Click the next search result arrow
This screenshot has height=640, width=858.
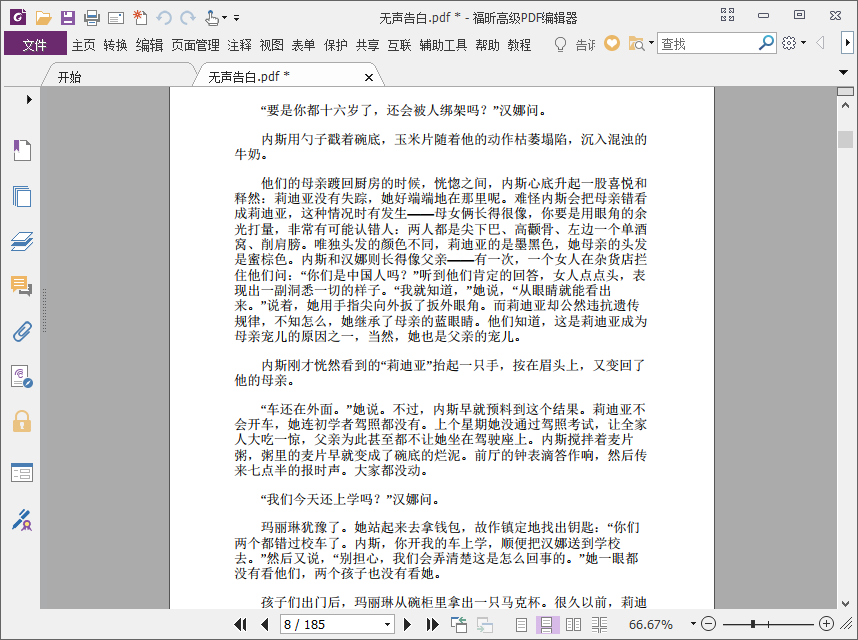847,43
